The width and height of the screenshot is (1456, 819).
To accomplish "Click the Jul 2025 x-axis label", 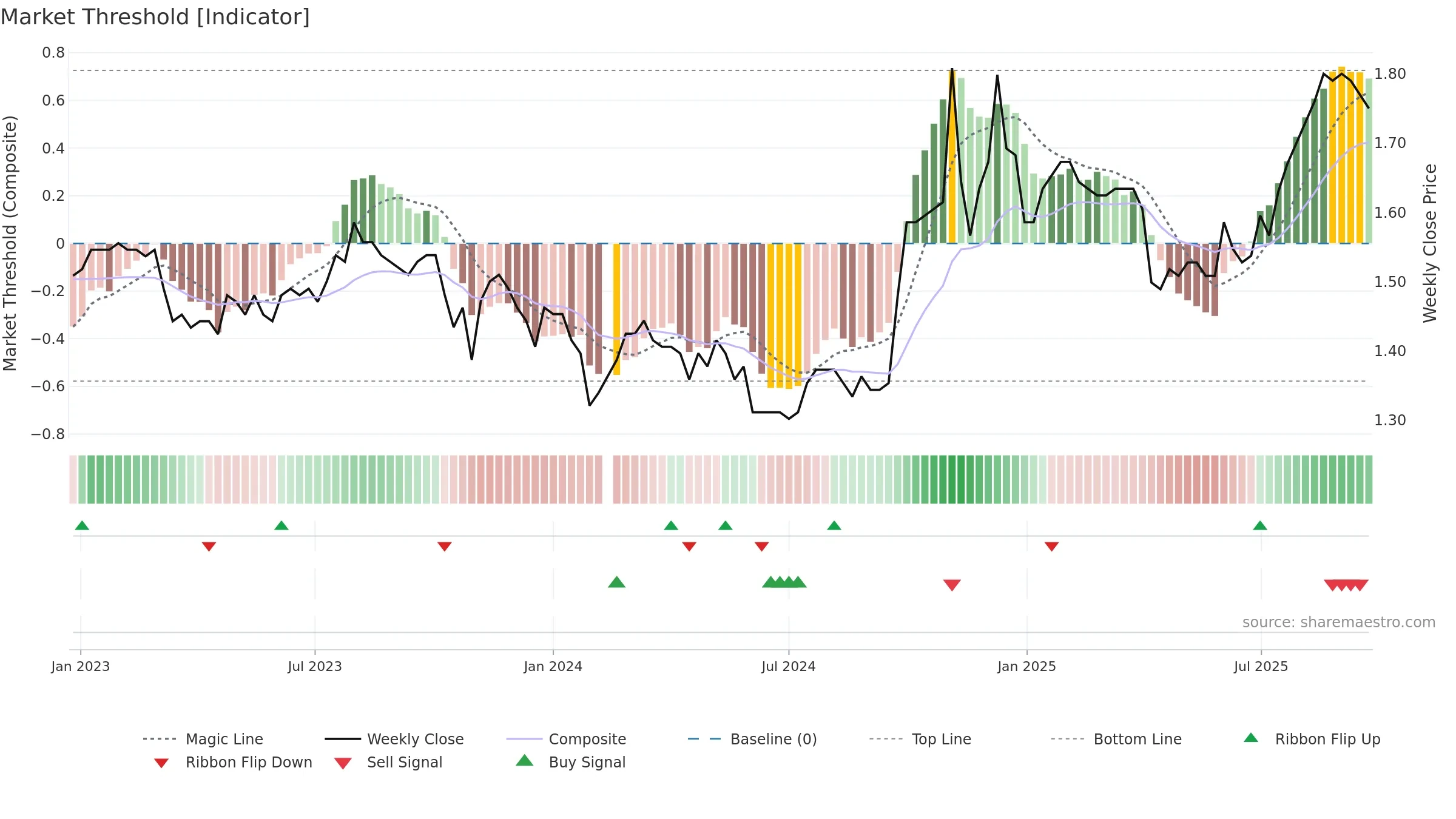I will [1261, 666].
